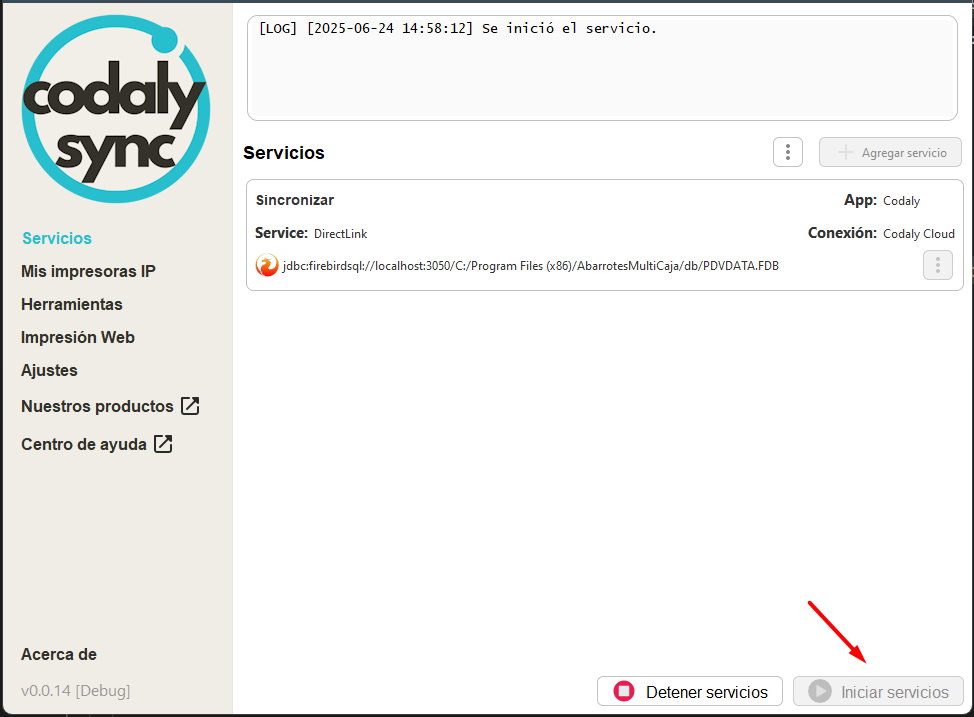The height and width of the screenshot is (717, 974).
Task: Select Servicios in the sidebar
Action: [x=57, y=238]
